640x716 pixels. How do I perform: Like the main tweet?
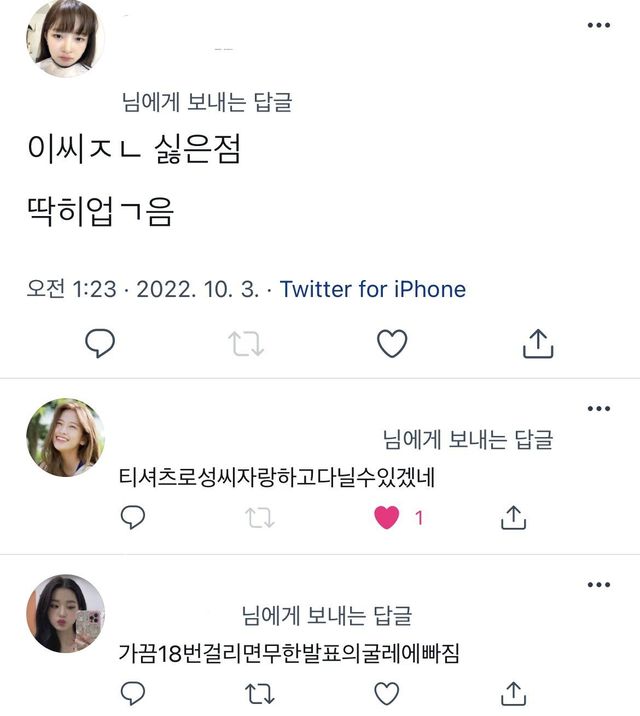(x=392, y=344)
